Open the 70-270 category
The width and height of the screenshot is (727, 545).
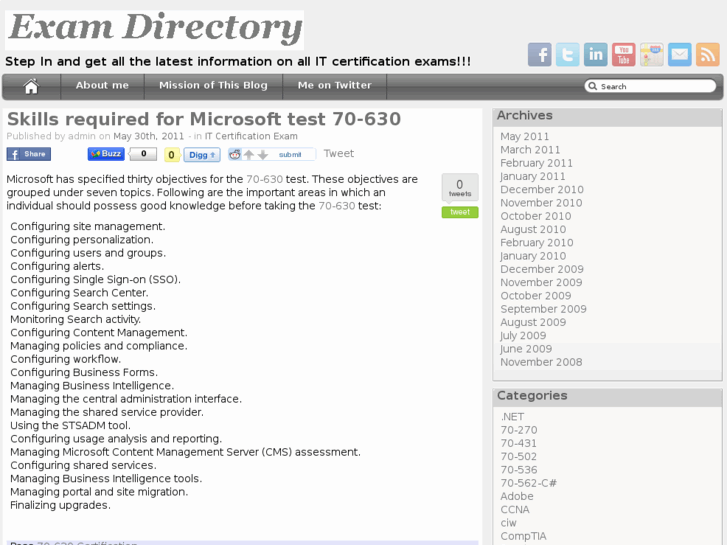[x=519, y=430]
